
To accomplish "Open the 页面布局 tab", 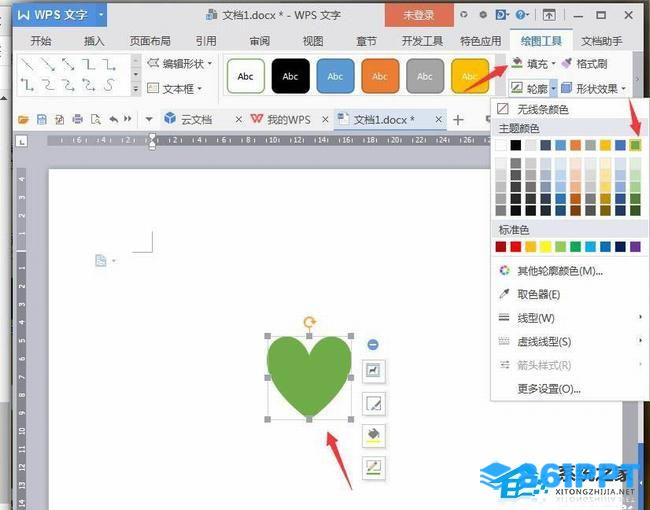I will 150,41.
